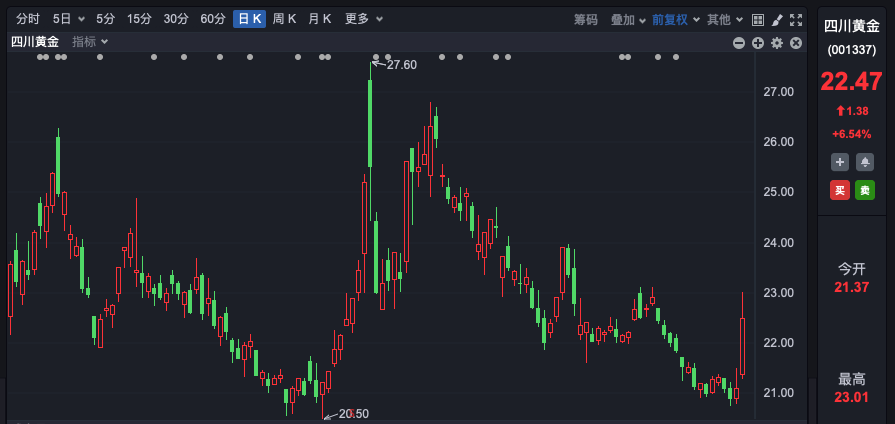This screenshot has height=424, width=895.
Task: Click the red 买 buy button
Action: (x=839, y=190)
